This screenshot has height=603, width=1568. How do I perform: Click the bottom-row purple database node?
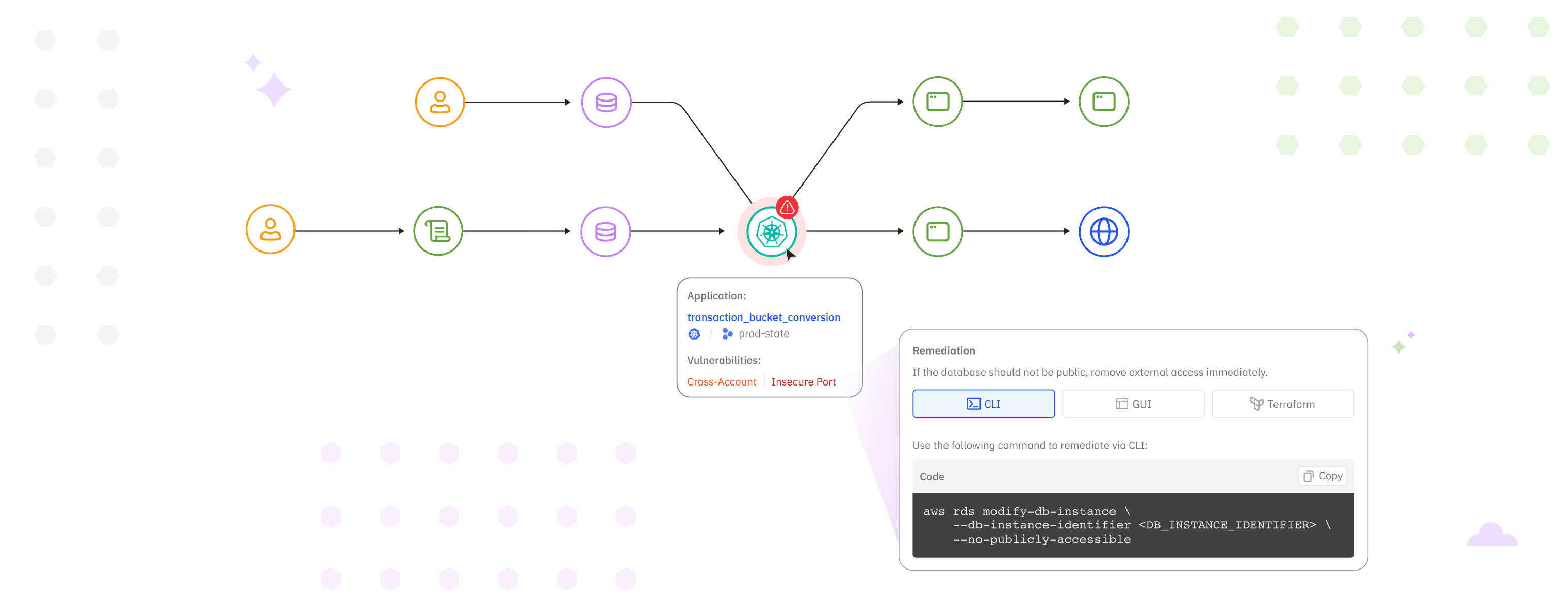[605, 231]
